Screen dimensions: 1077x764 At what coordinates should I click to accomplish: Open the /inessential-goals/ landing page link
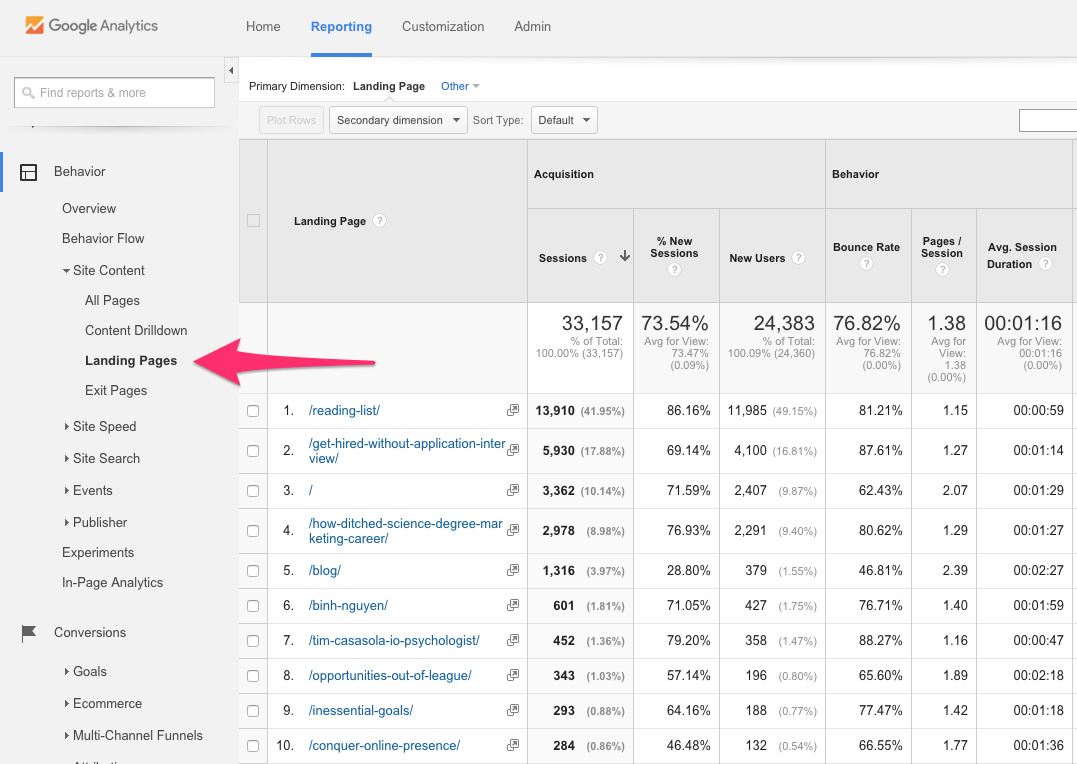pyautogui.click(x=361, y=711)
